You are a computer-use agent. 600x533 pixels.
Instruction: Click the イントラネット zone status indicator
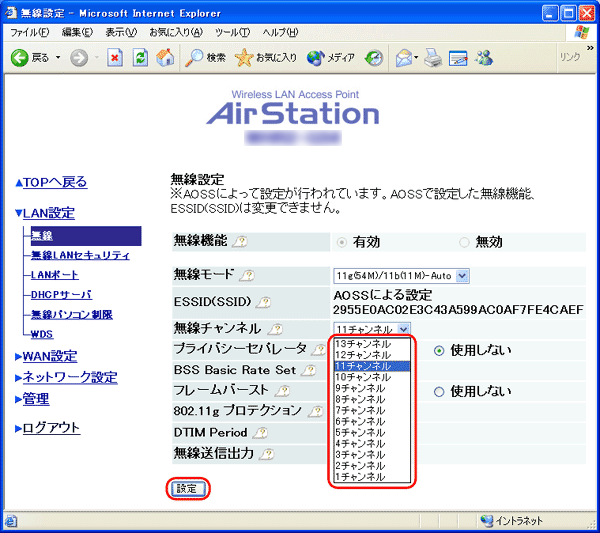[x=512, y=521]
